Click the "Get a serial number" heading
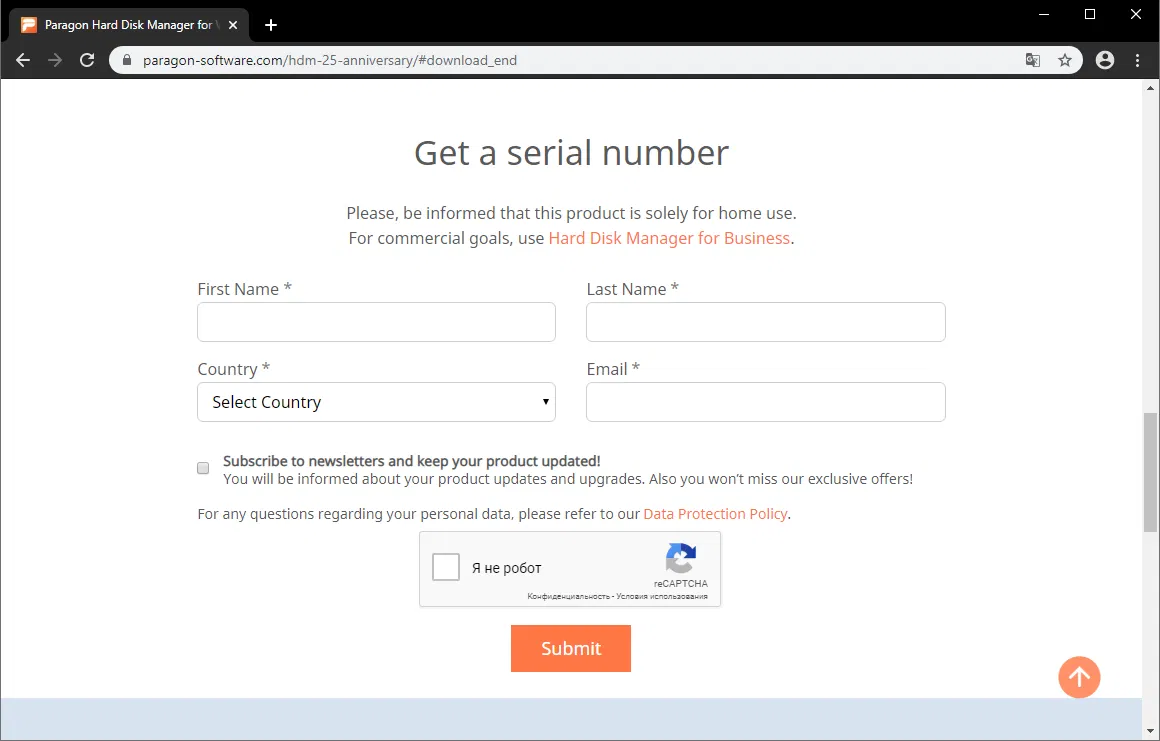 571,153
